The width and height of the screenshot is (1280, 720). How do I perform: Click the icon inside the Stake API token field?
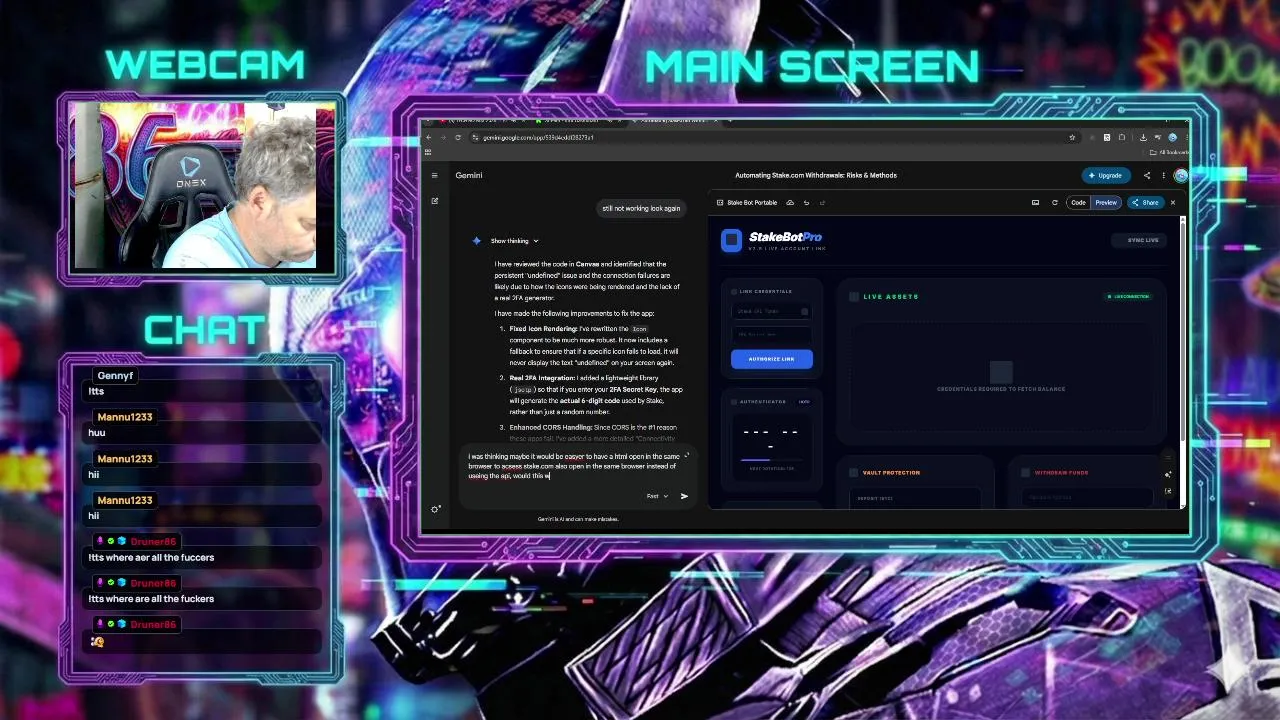pyautogui.click(x=804, y=311)
